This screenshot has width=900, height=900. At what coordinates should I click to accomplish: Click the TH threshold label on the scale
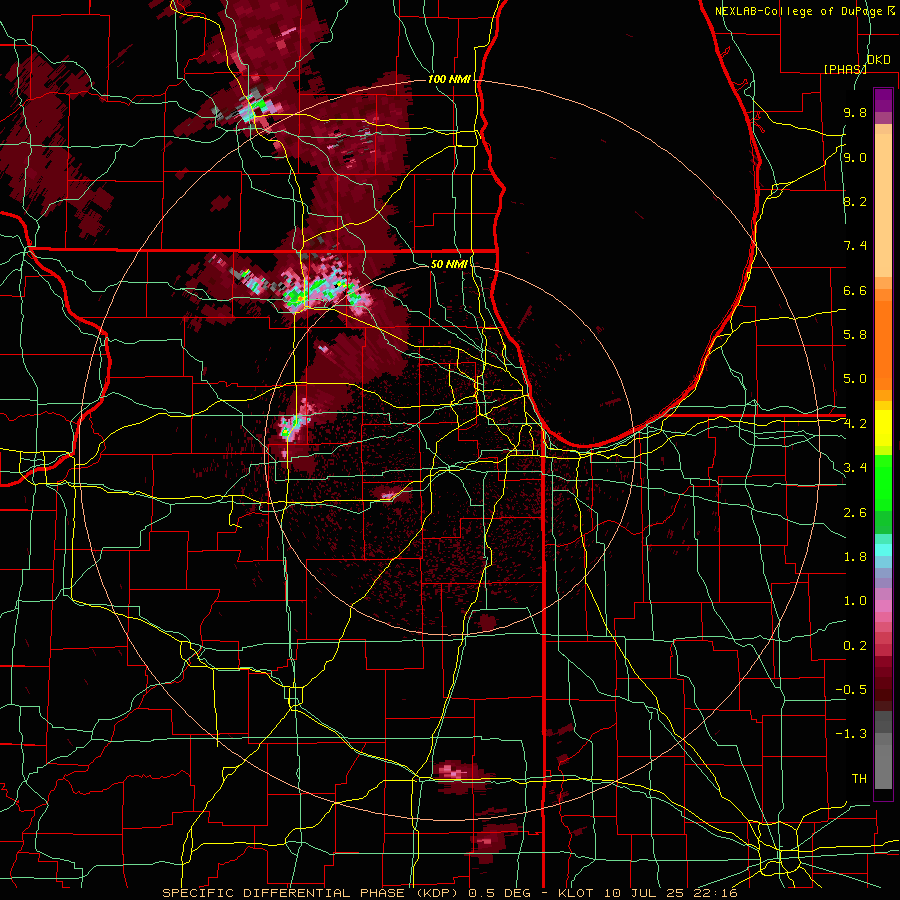[x=859, y=779]
